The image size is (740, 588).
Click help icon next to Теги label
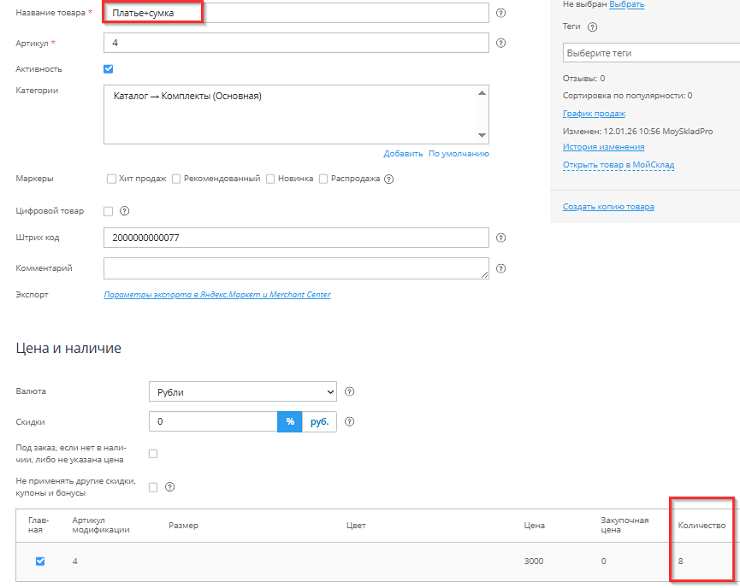tap(593, 27)
